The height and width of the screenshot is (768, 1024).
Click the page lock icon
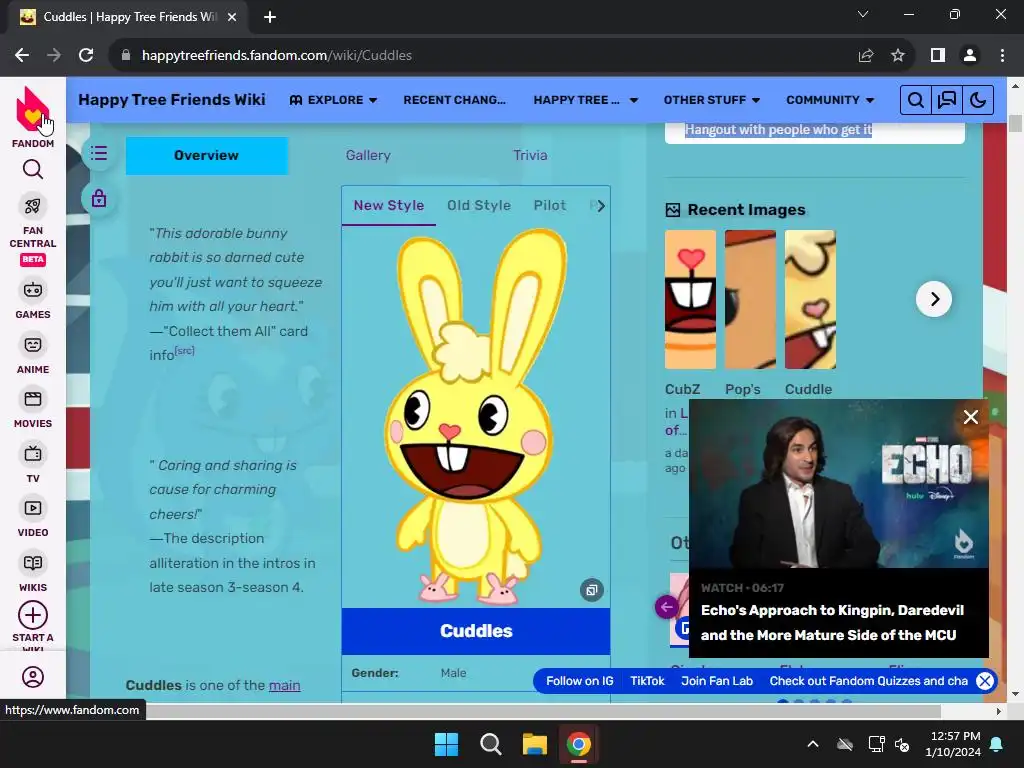[x=99, y=198]
